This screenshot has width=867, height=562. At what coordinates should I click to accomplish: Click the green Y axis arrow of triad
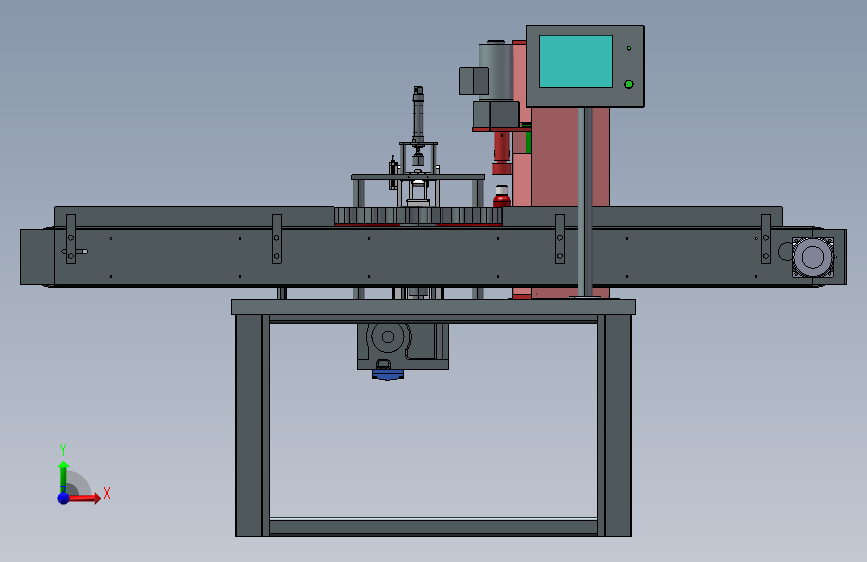(63, 477)
